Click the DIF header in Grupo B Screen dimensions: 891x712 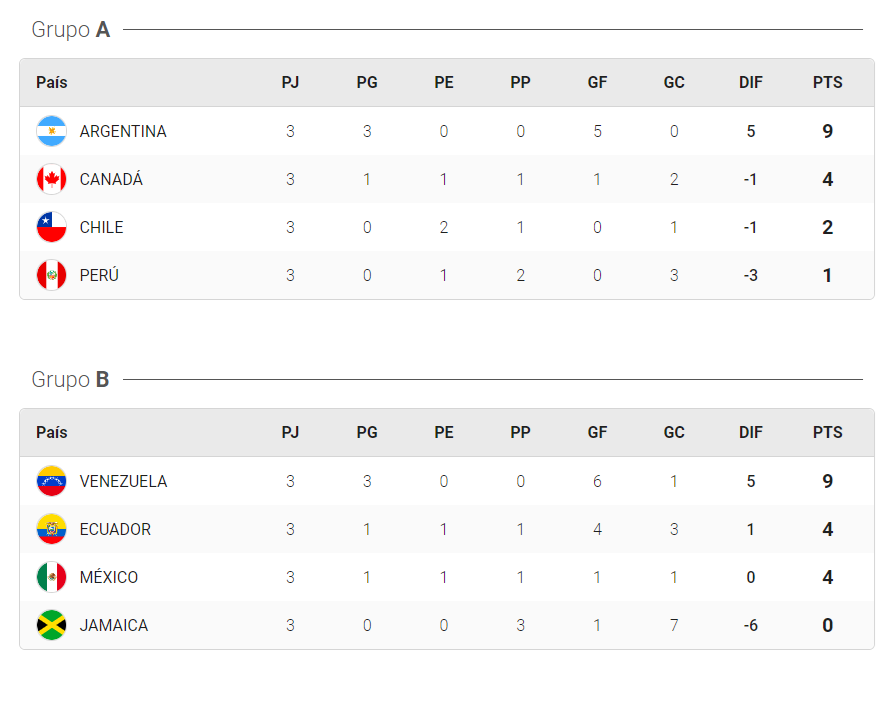(x=751, y=432)
